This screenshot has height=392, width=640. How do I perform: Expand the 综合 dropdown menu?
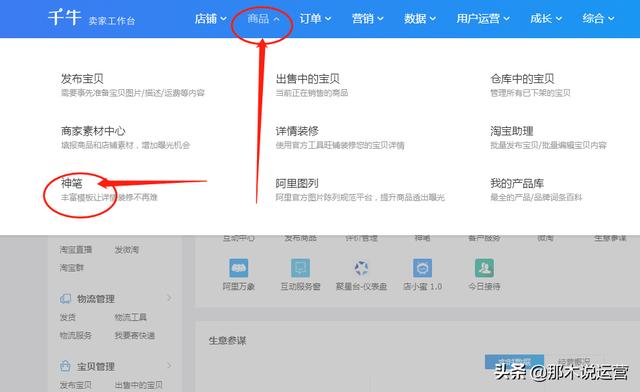tap(598, 18)
